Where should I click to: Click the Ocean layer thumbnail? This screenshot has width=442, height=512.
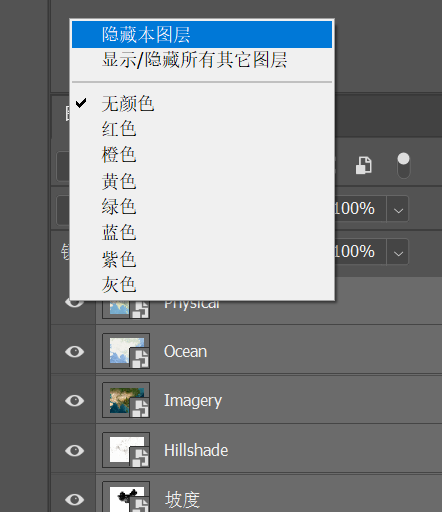126,351
